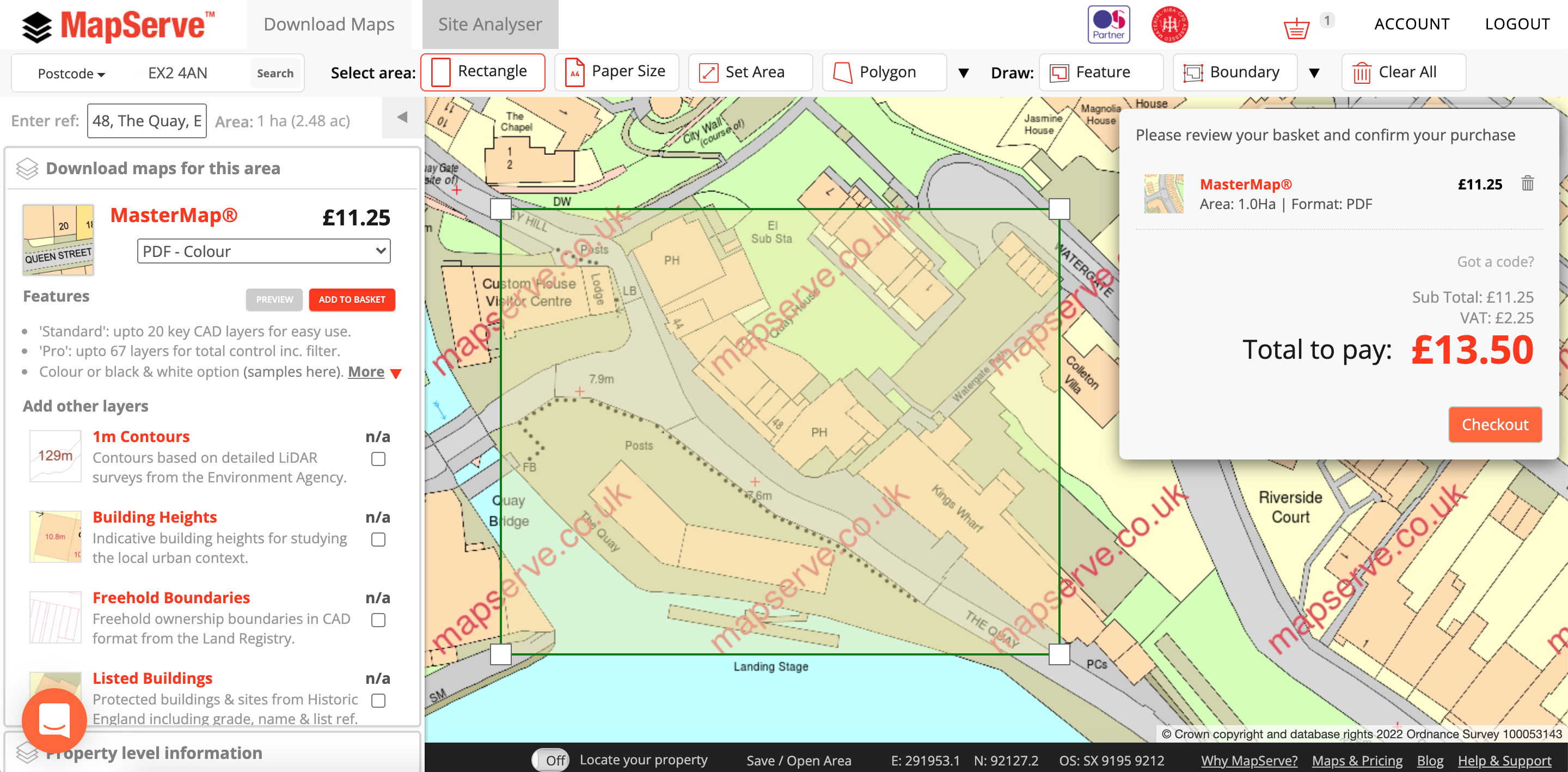Image resolution: width=1568 pixels, height=772 pixels.
Task: Open the Maps & Pricing link
Action: (x=1357, y=761)
